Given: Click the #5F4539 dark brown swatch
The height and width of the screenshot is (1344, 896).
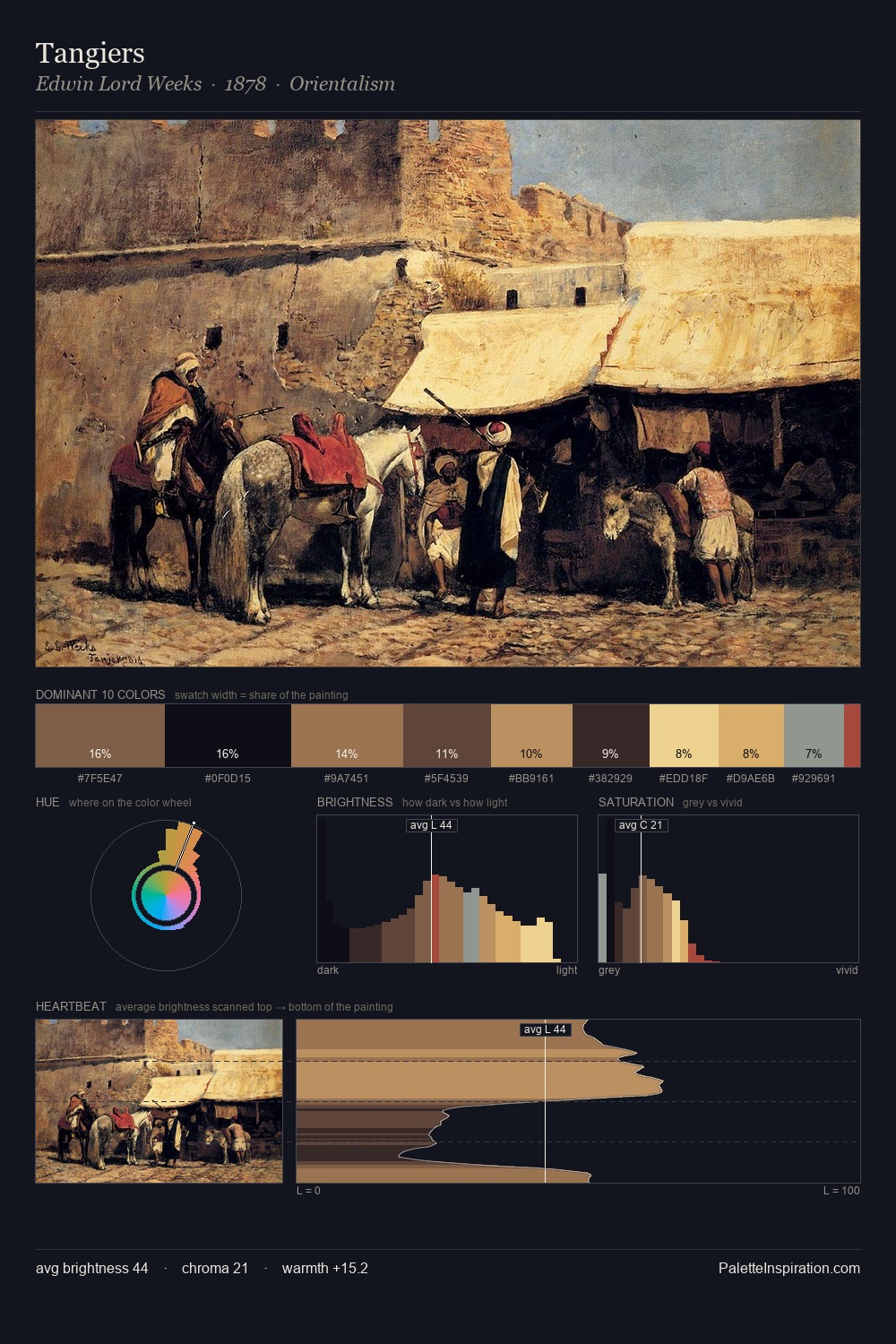Looking at the screenshot, I should 447,736.
